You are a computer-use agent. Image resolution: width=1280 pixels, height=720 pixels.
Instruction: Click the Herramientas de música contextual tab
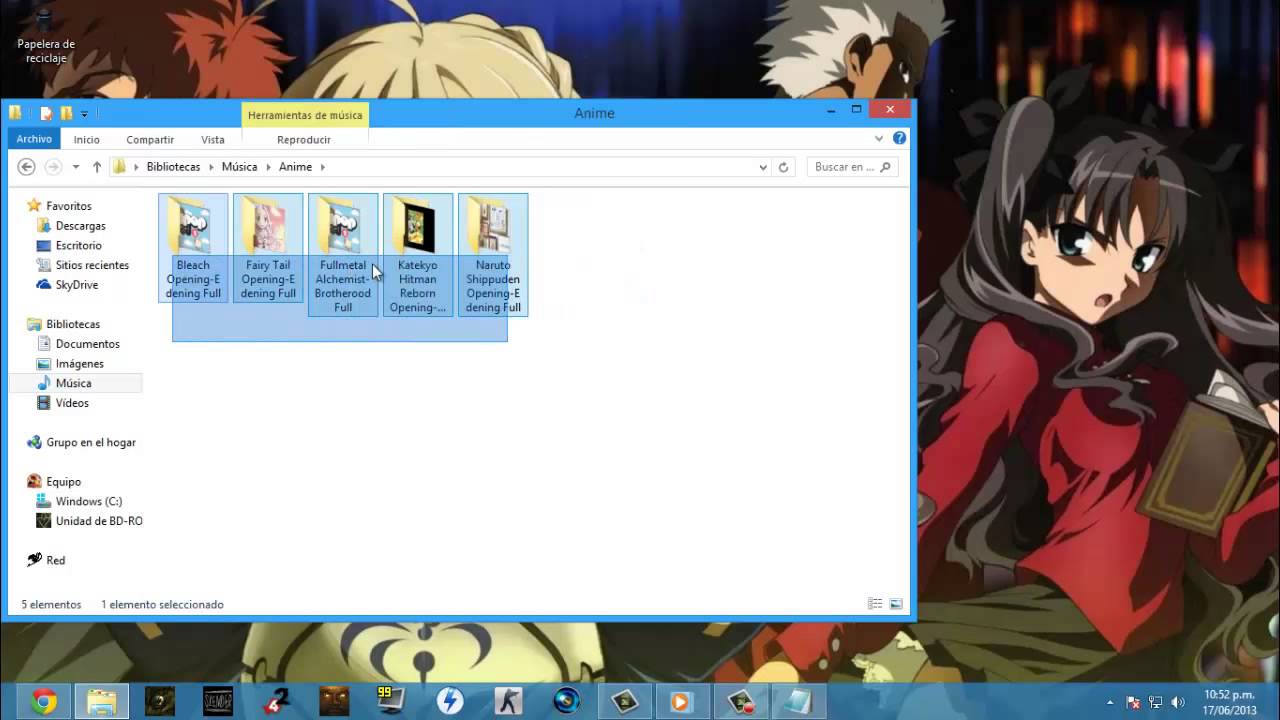[305, 115]
